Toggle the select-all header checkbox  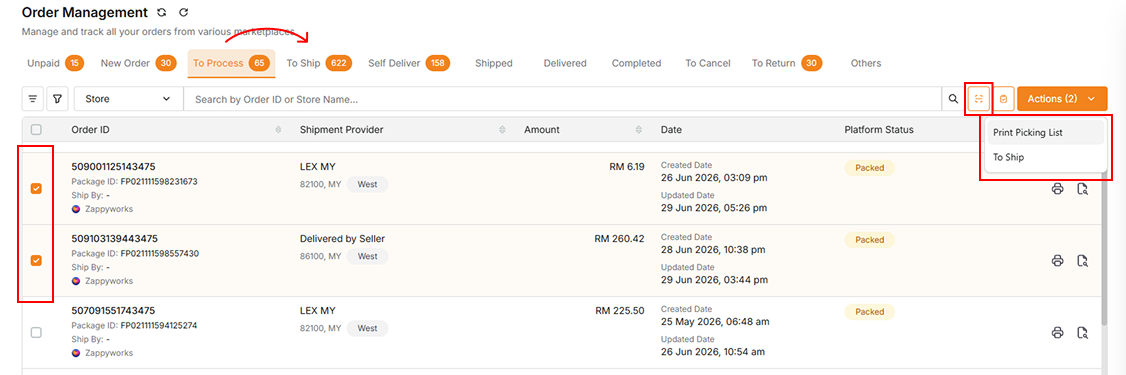(36, 130)
